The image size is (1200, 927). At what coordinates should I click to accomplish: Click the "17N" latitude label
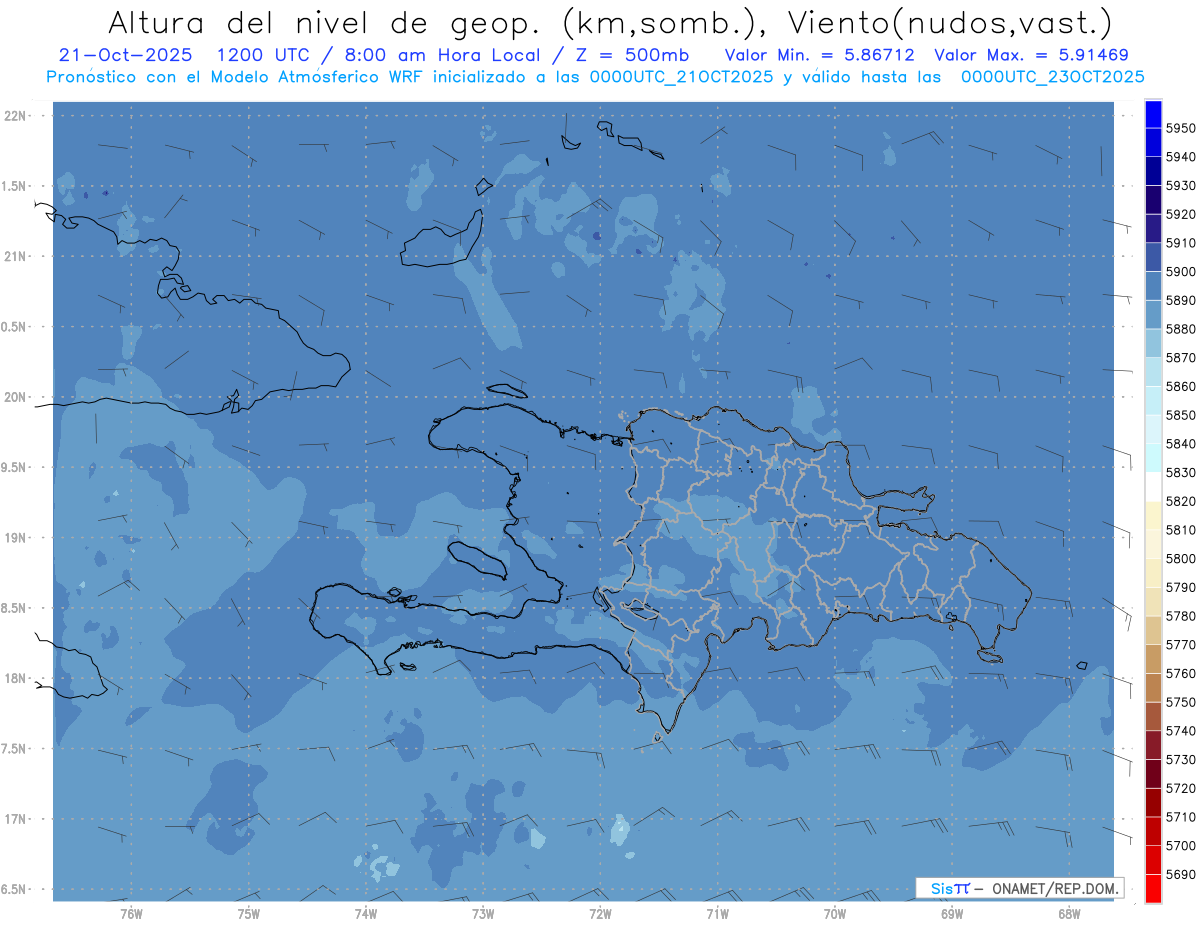pyautogui.click(x=14, y=819)
